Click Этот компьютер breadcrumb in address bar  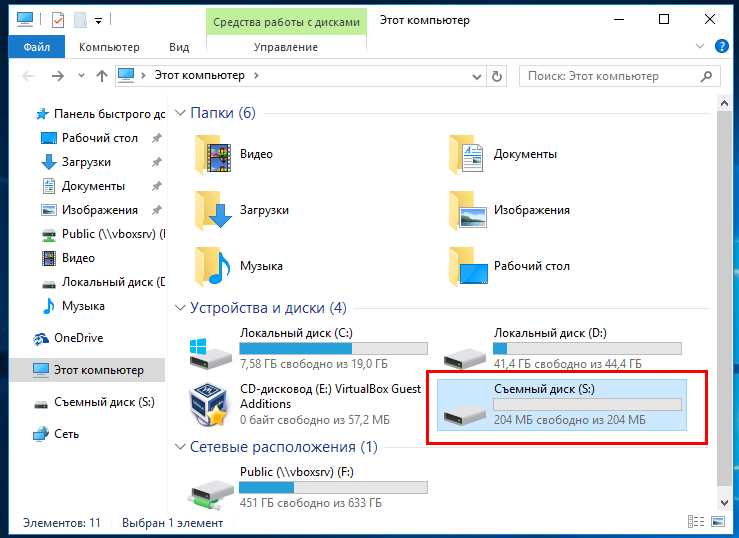[200, 75]
